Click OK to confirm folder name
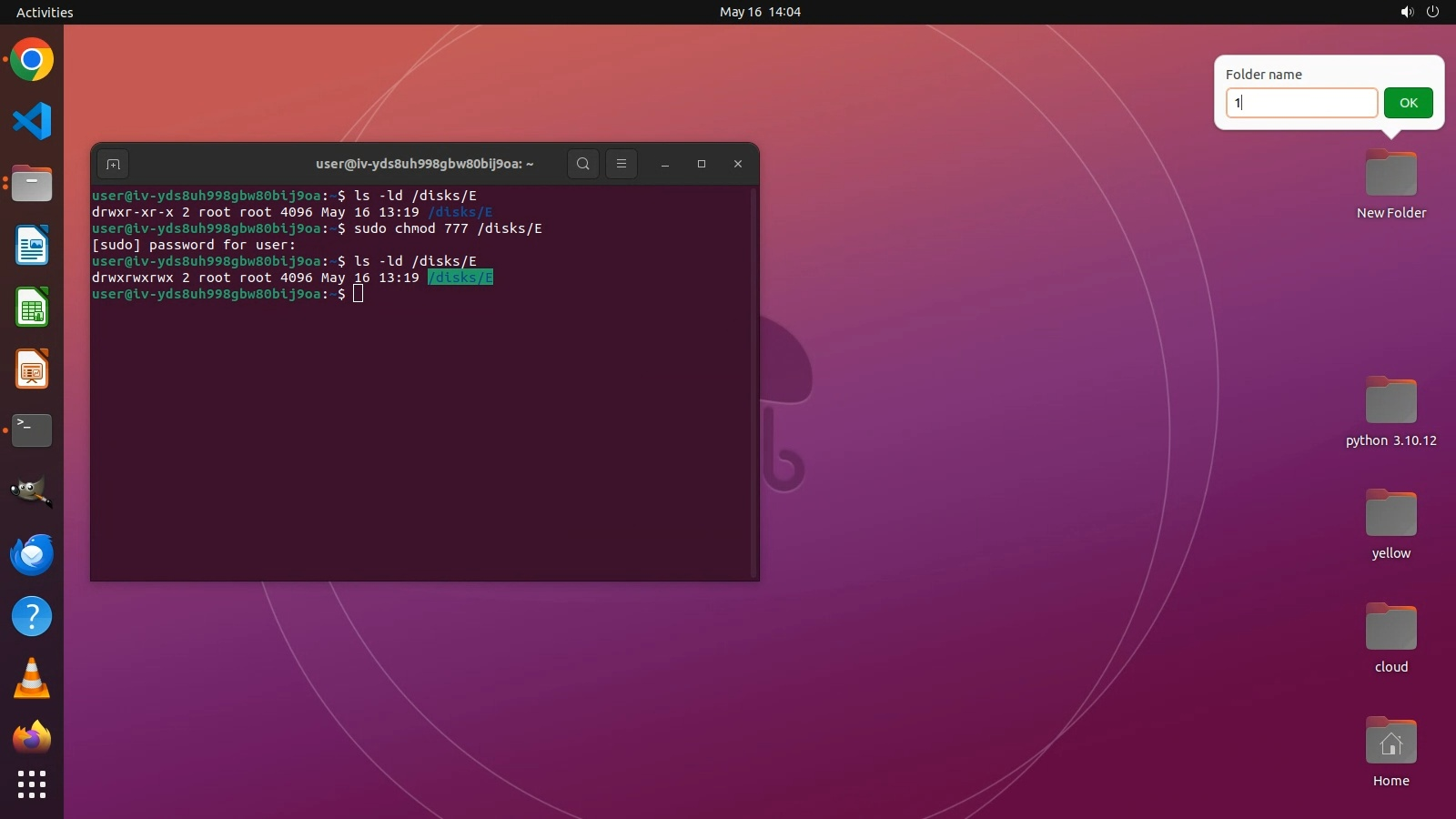Viewport: 1456px width, 819px height. click(1408, 103)
